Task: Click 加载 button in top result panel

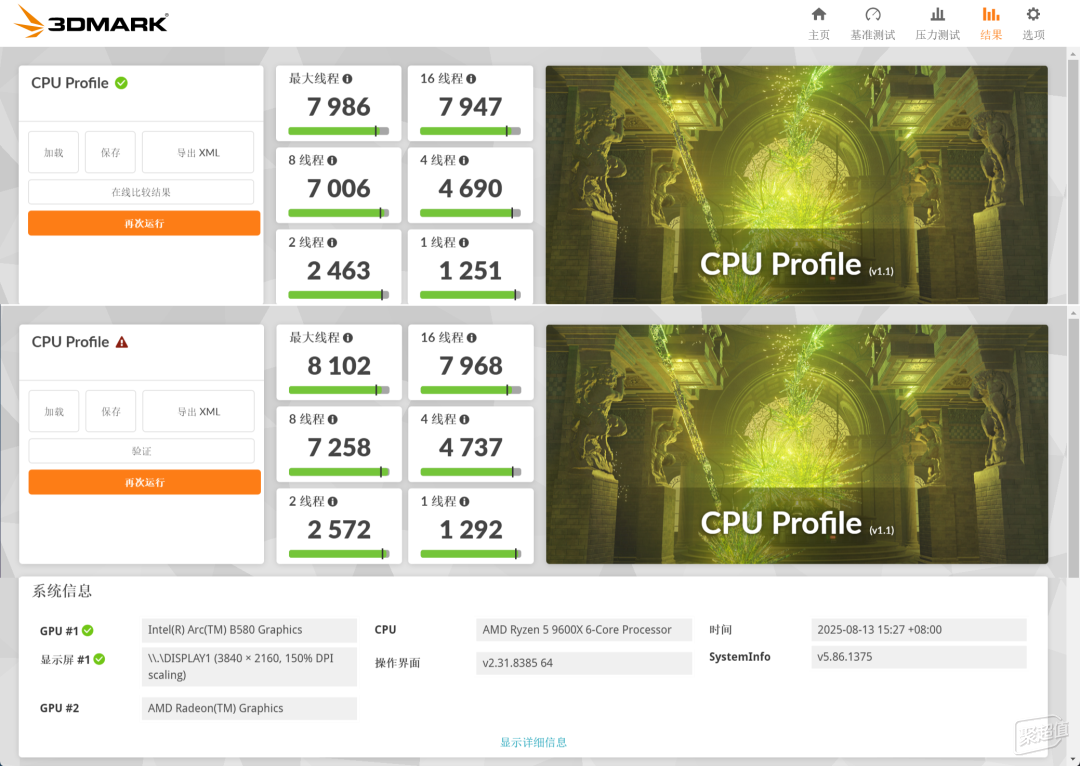Action: pyautogui.click(x=54, y=152)
